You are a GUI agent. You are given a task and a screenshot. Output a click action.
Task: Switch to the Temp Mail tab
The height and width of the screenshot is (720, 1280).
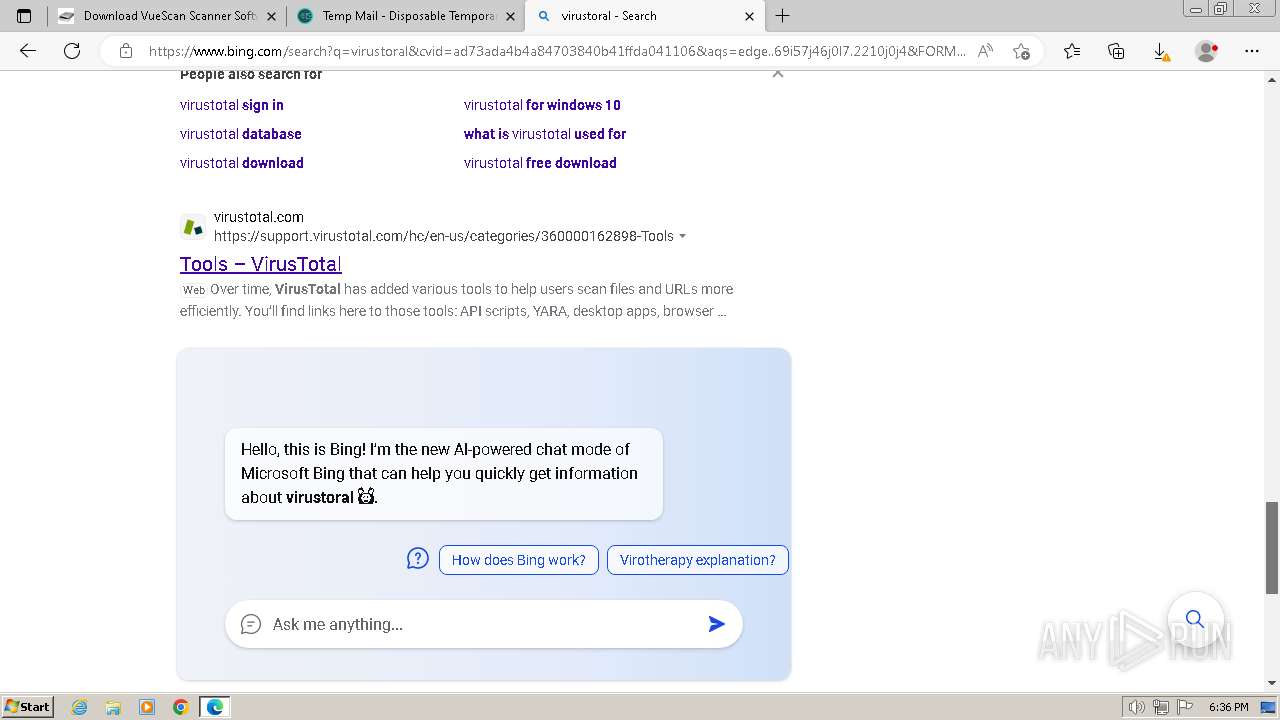pos(405,16)
